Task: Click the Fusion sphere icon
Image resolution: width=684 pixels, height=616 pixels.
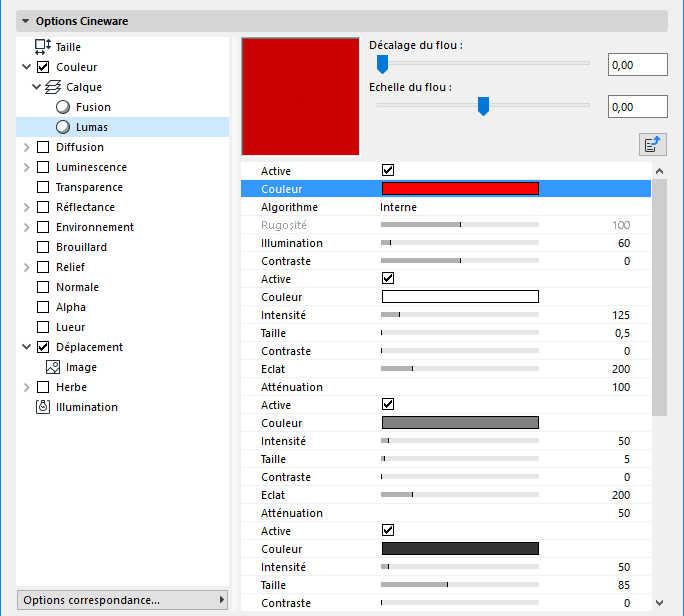Action: tap(63, 107)
